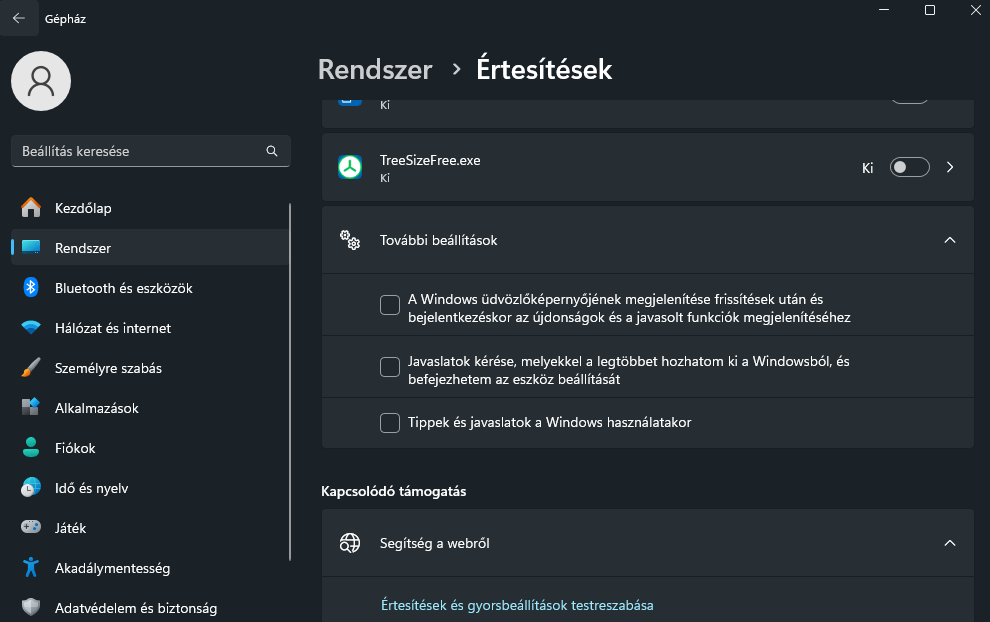Screen dimensions: 990x622
Task: Check the Windows üdvözlőképernyő checkbox
Action: click(390, 305)
